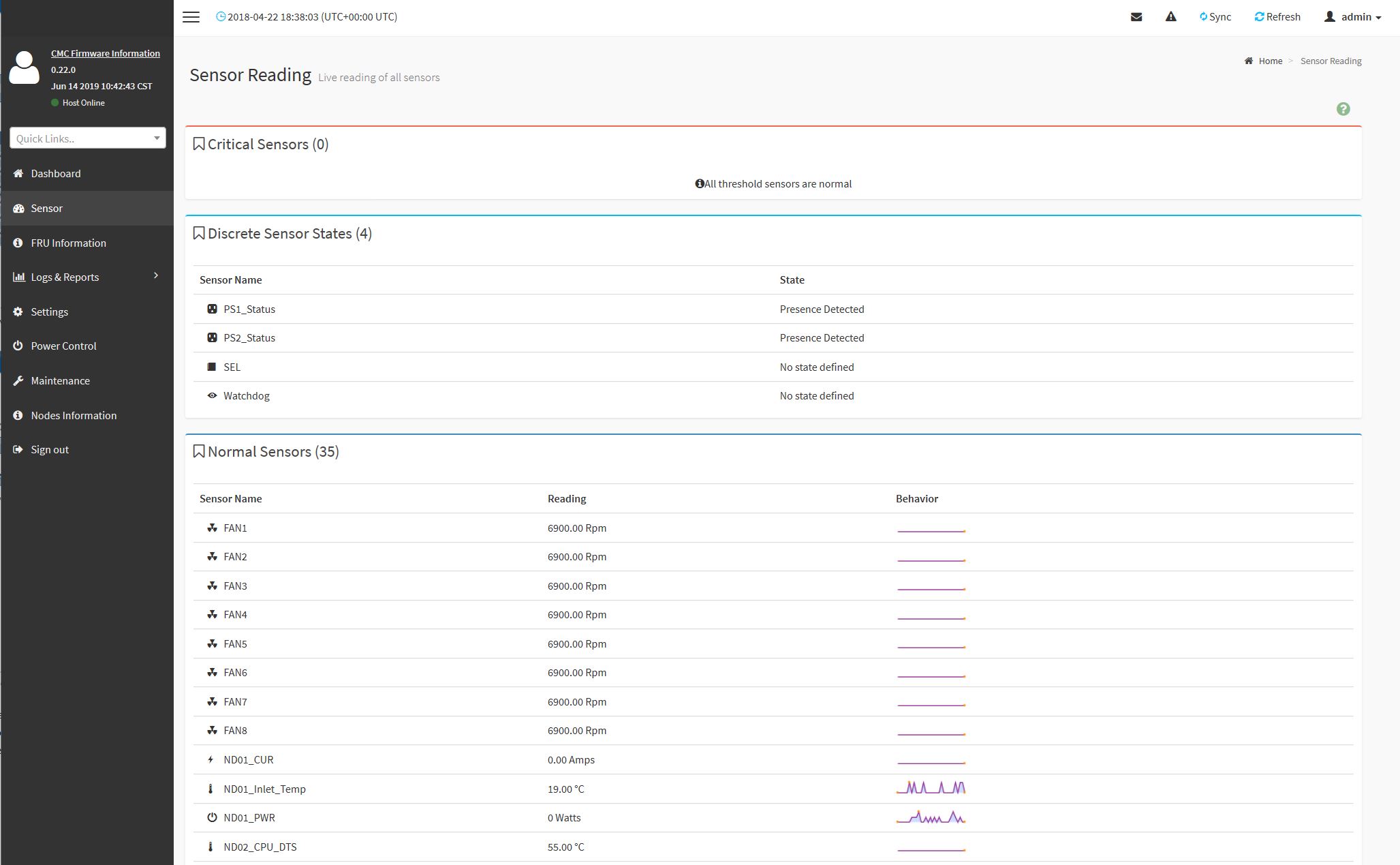Open Power Control page
Viewport: 1400px width, 865px height.
63,346
